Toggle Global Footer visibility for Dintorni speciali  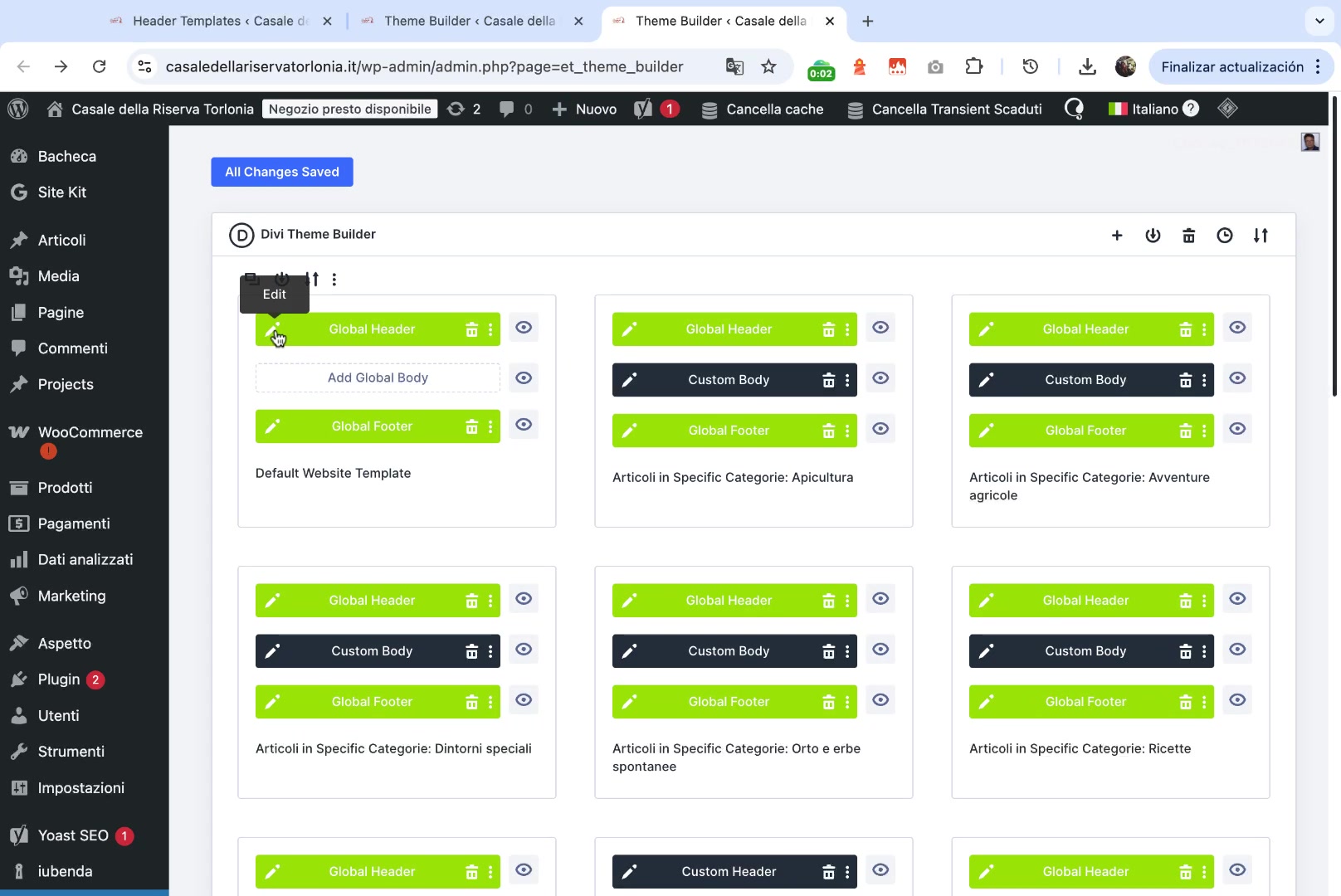pos(524,700)
